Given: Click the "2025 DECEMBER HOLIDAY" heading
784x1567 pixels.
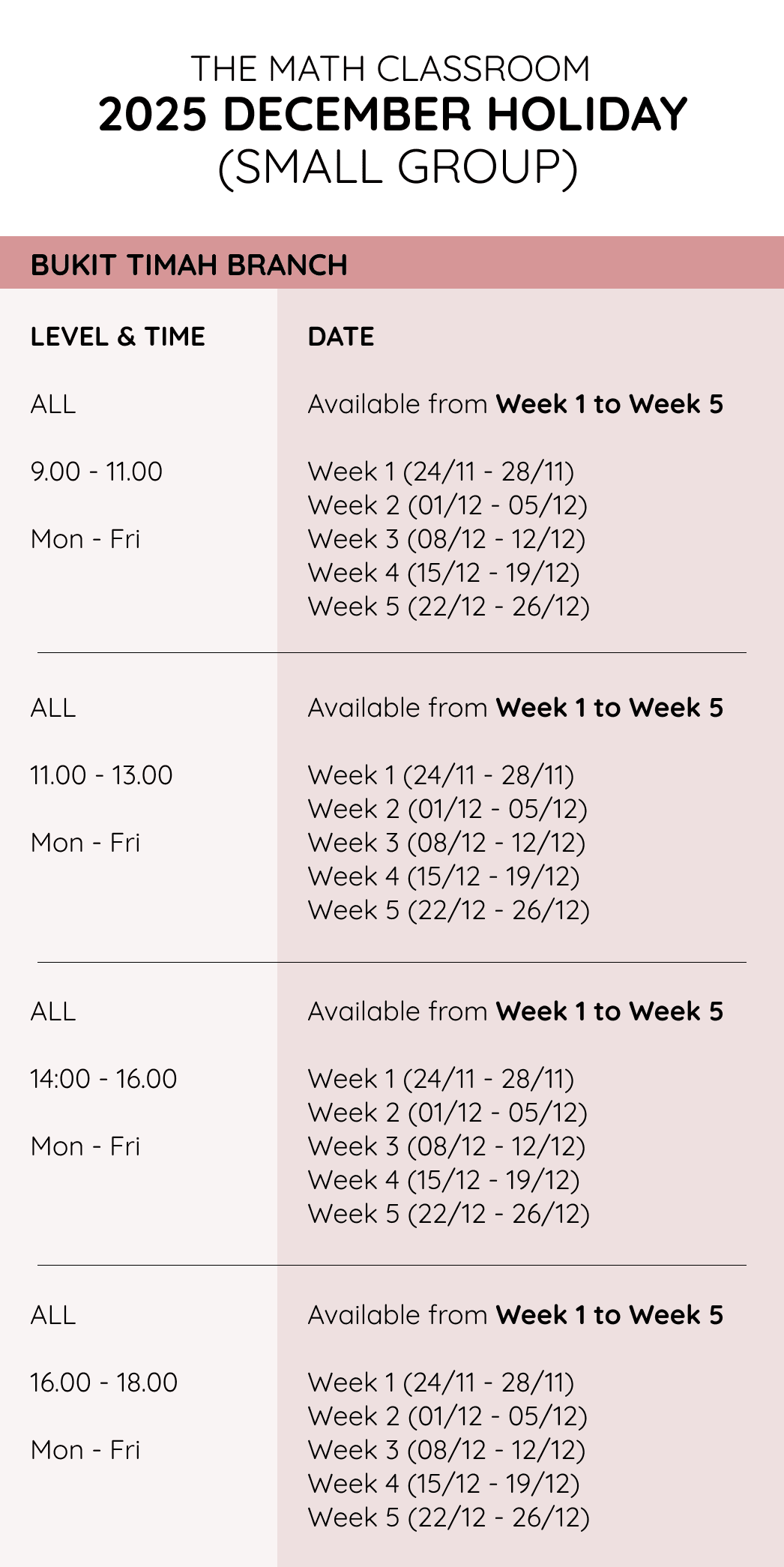Looking at the screenshot, I should coord(392,115).
